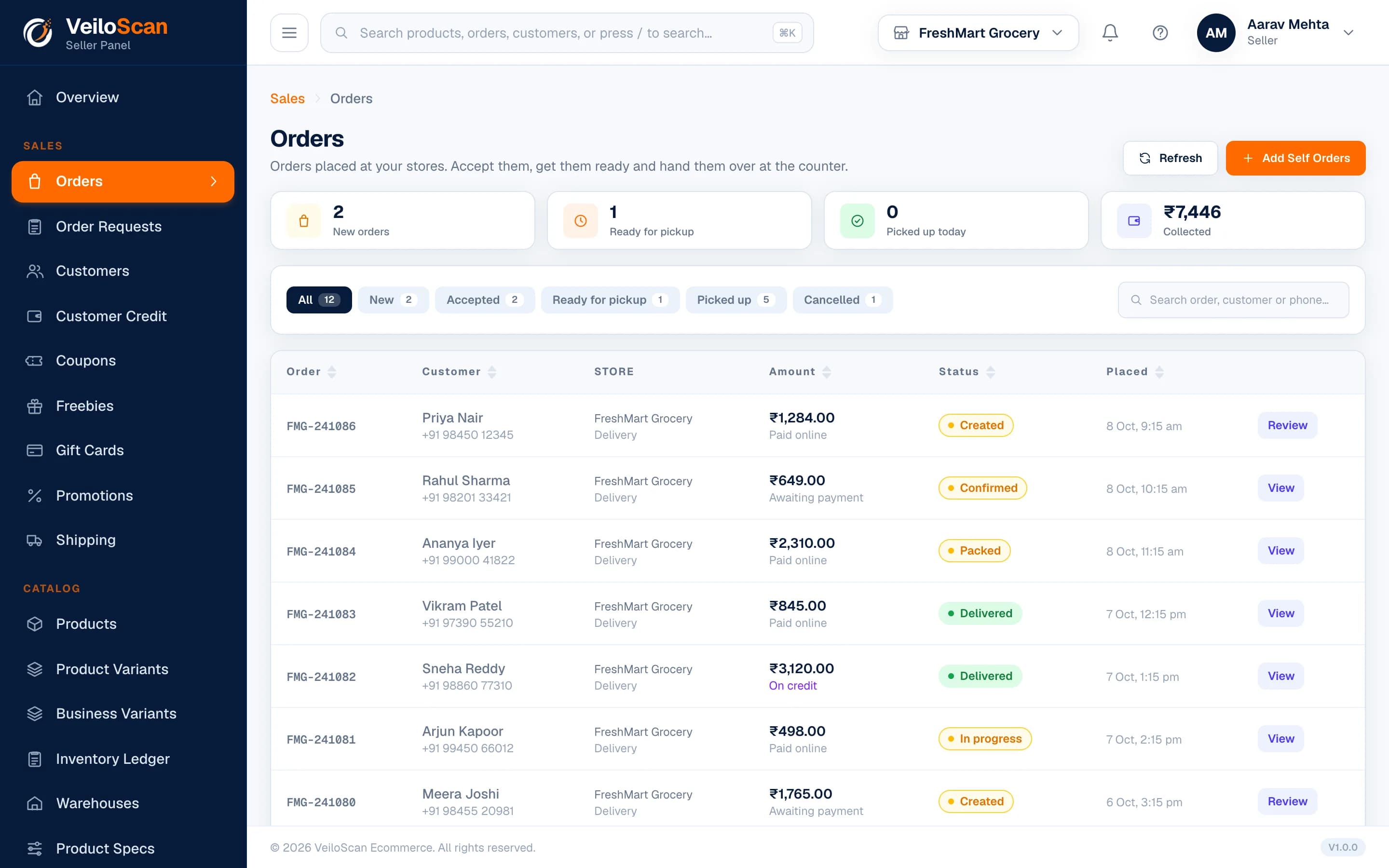The width and height of the screenshot is (1389, 868).
Task: Focus the global product search field
Action: [567, 33]
